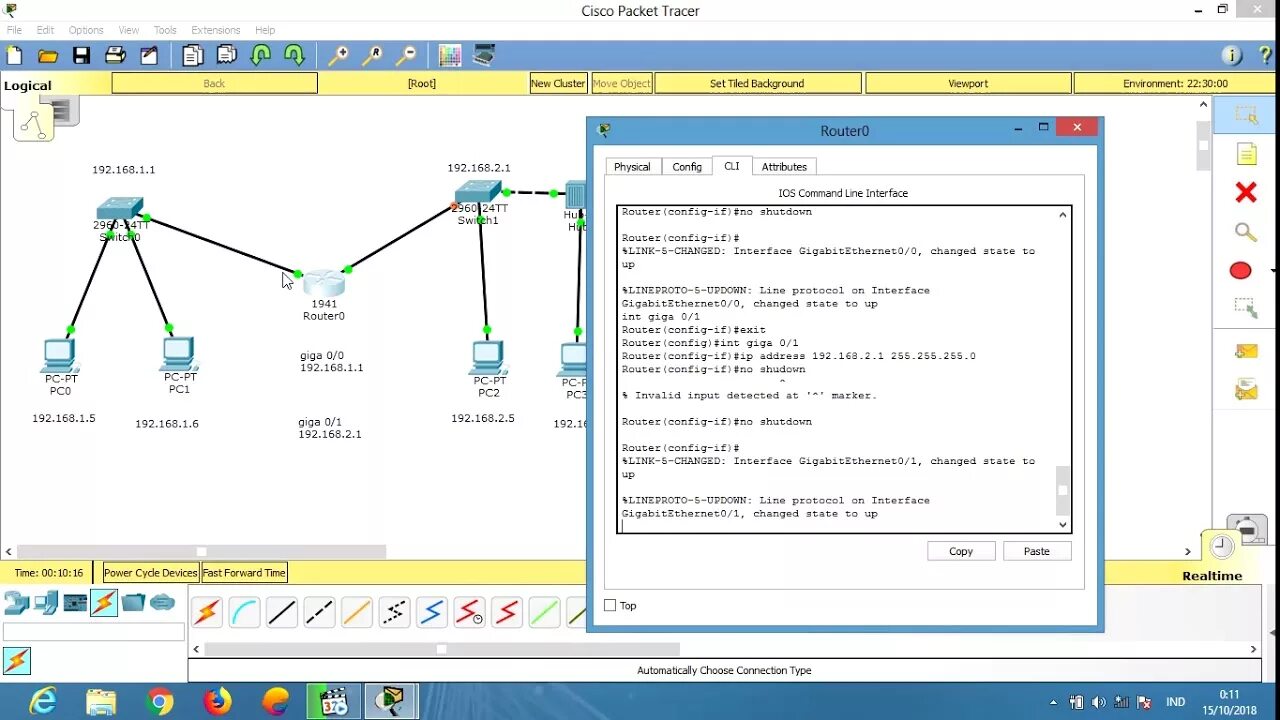The image size is (1280, 720).
Task: Click the Fast Forward Time button
Action: point(245,573)
